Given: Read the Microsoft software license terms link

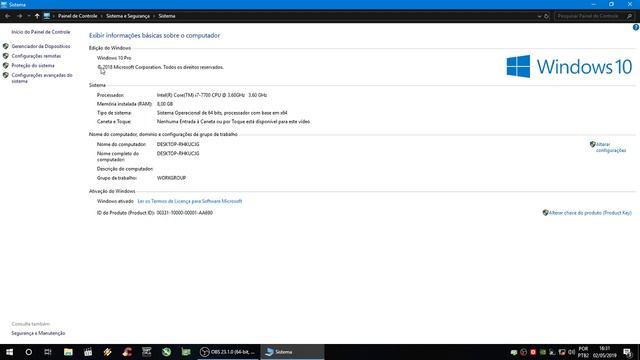Looking at the screenshot, I should tap(190, 201).
